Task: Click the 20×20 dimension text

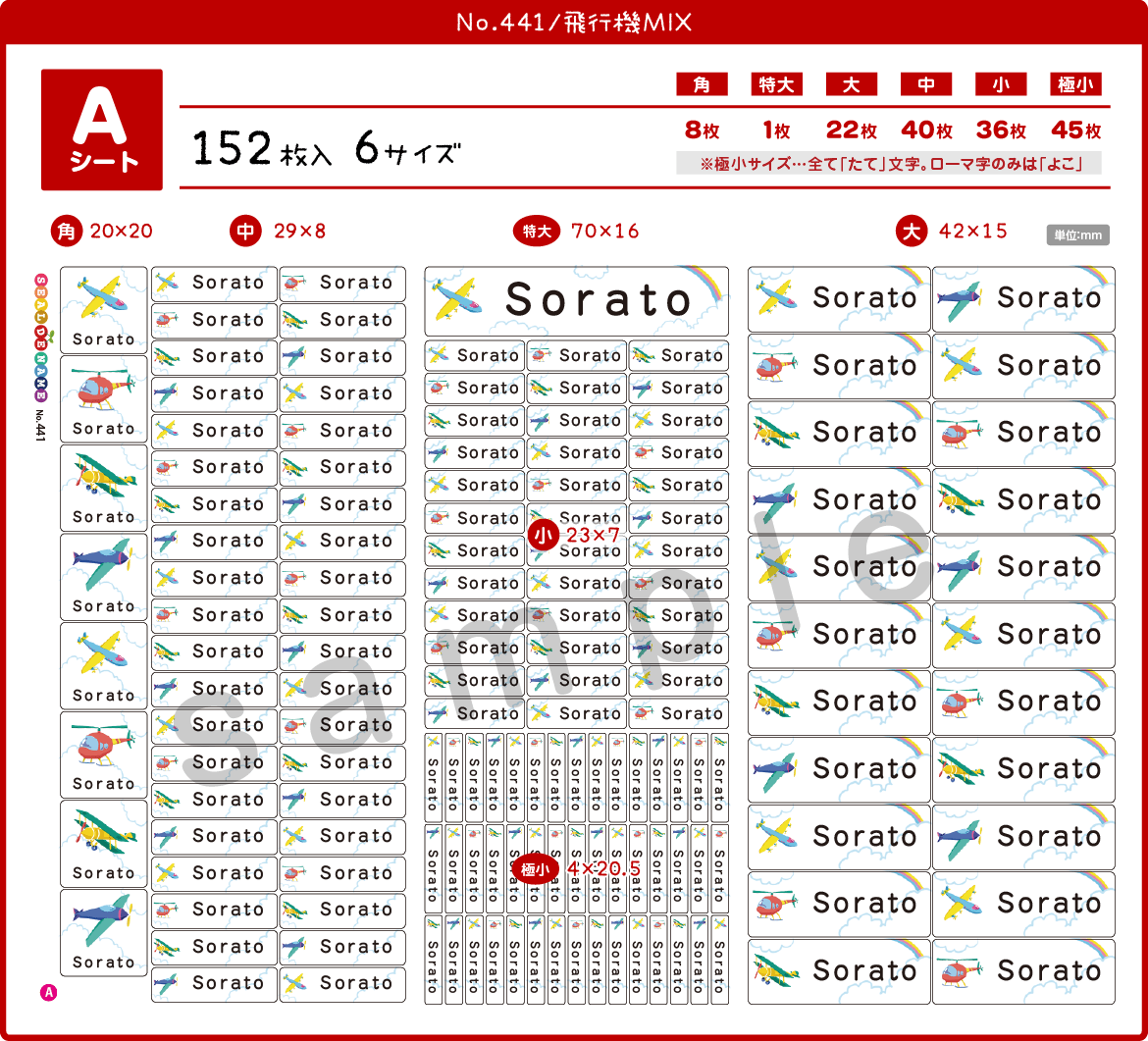Action: click(x=122, y=232)
